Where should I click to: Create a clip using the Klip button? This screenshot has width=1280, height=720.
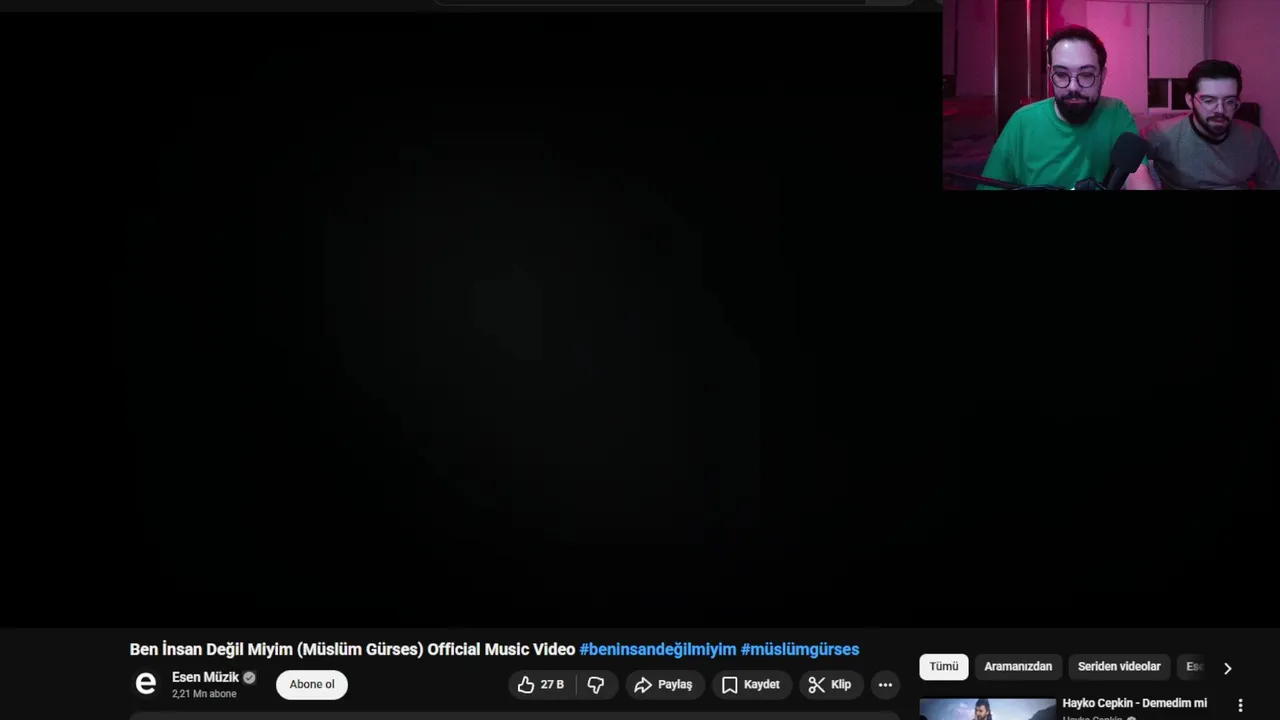pyautogui.click(x=829, y=685)
